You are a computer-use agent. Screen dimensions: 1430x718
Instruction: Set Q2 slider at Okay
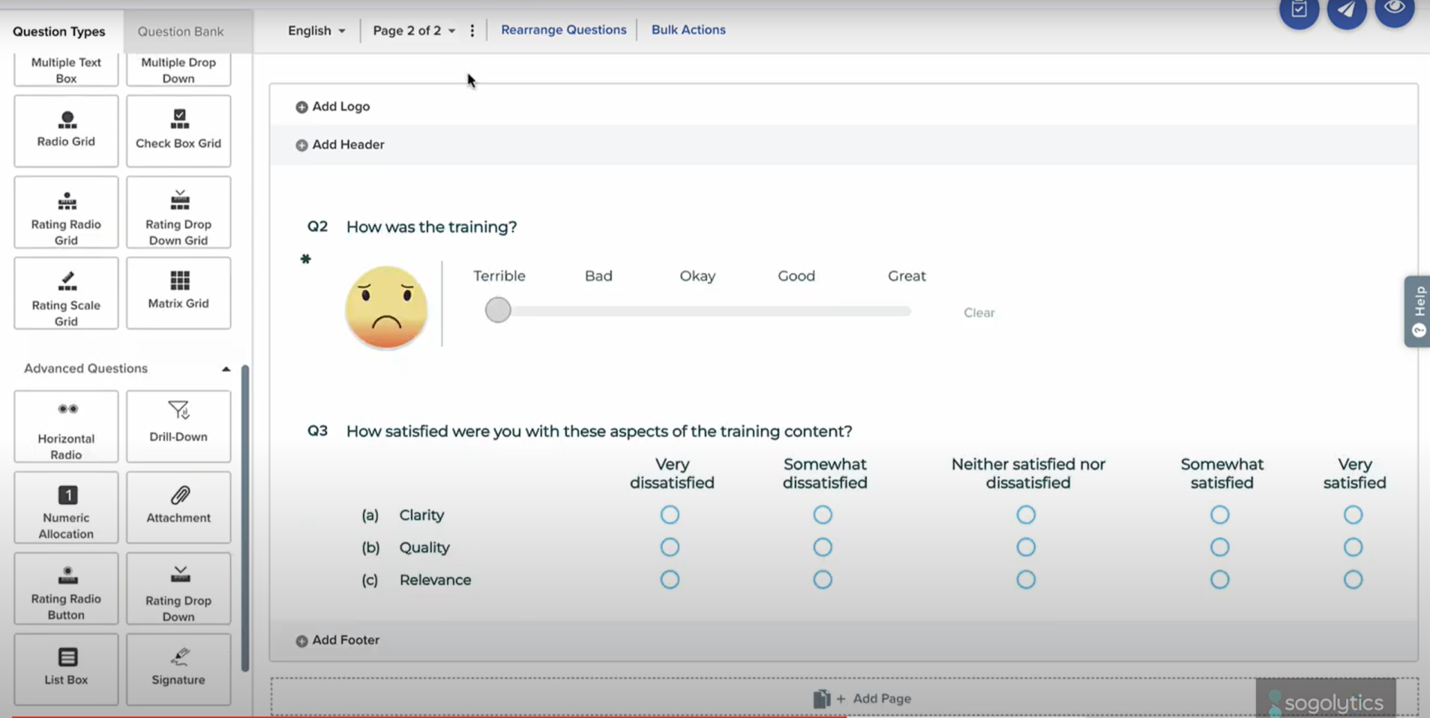point(698,311)
